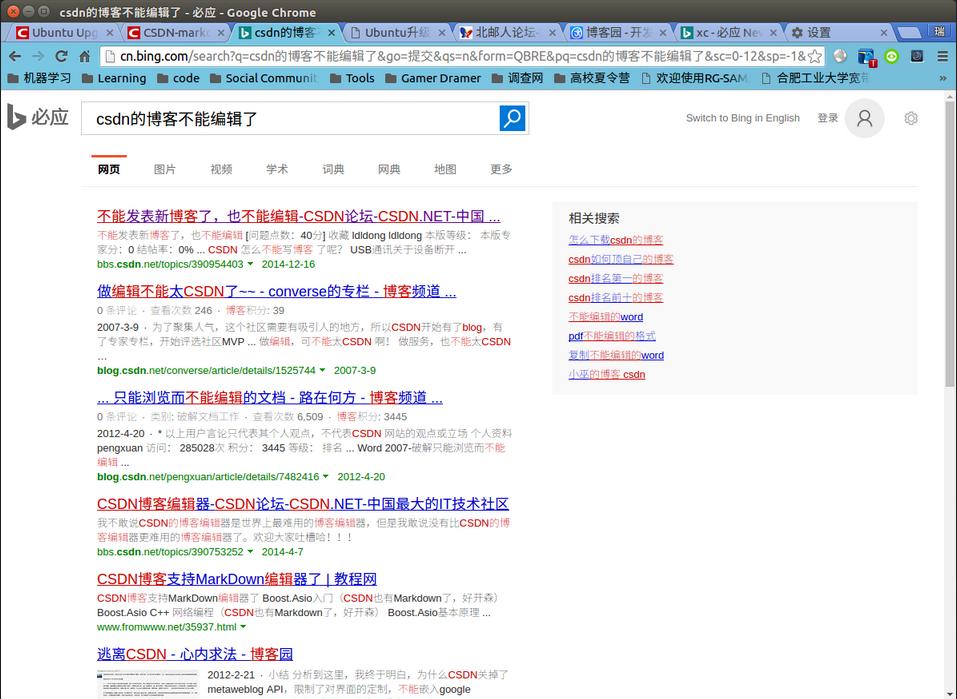Image resolution: width=957 pixels, height=699 pixels.
Task: Switch to the xc - 必应 tab
Action: click(728, 32)
